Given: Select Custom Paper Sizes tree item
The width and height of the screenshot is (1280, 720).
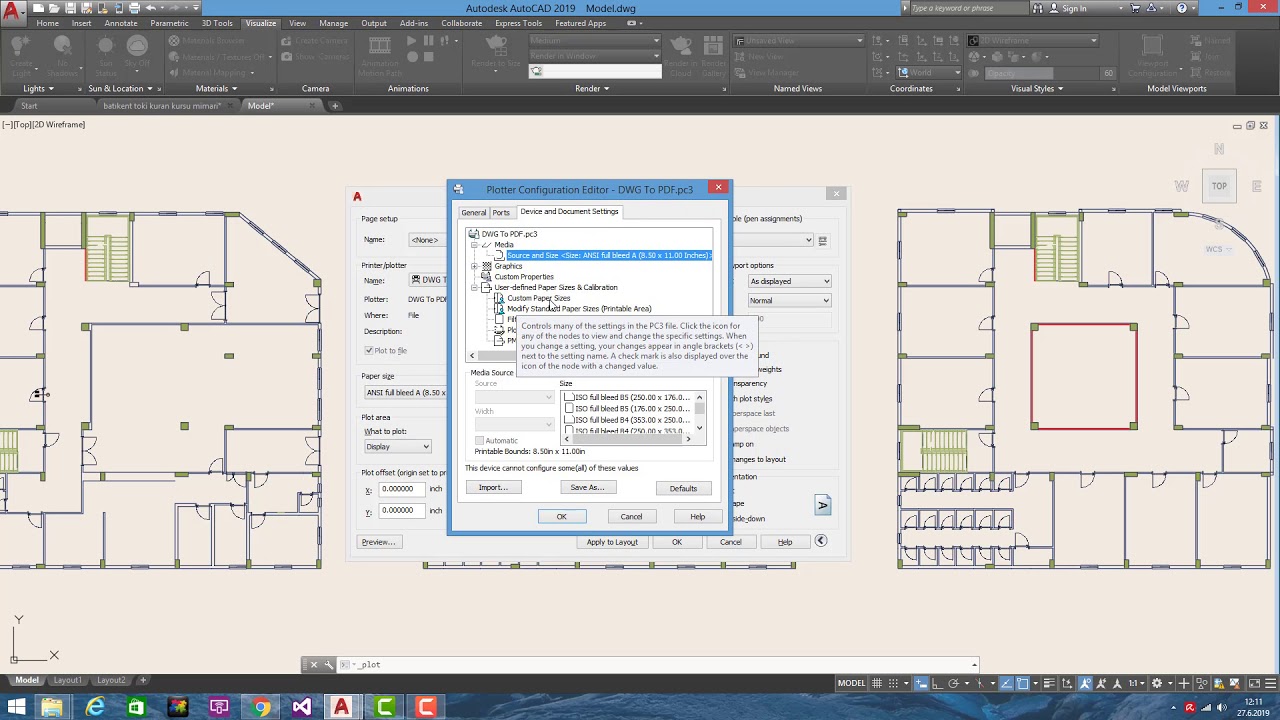Looking at the screenshot, I should (538, 298).
